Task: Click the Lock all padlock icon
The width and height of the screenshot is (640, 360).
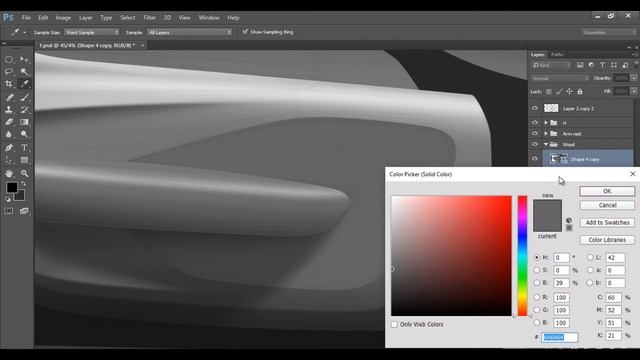Action: click(x=580, y=92)
